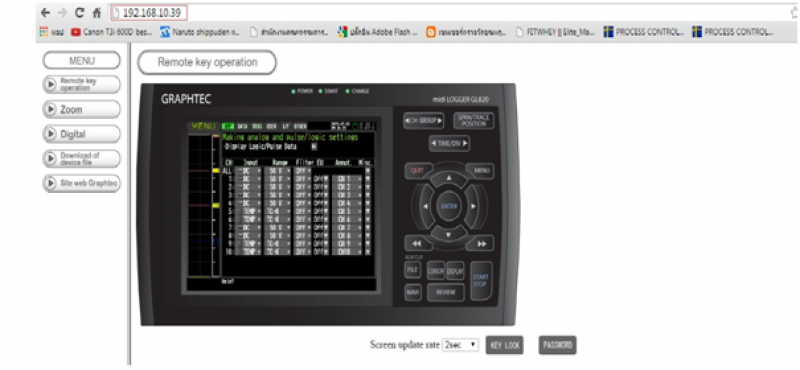Click the right arrow direction key

click(x=474, y=206)
